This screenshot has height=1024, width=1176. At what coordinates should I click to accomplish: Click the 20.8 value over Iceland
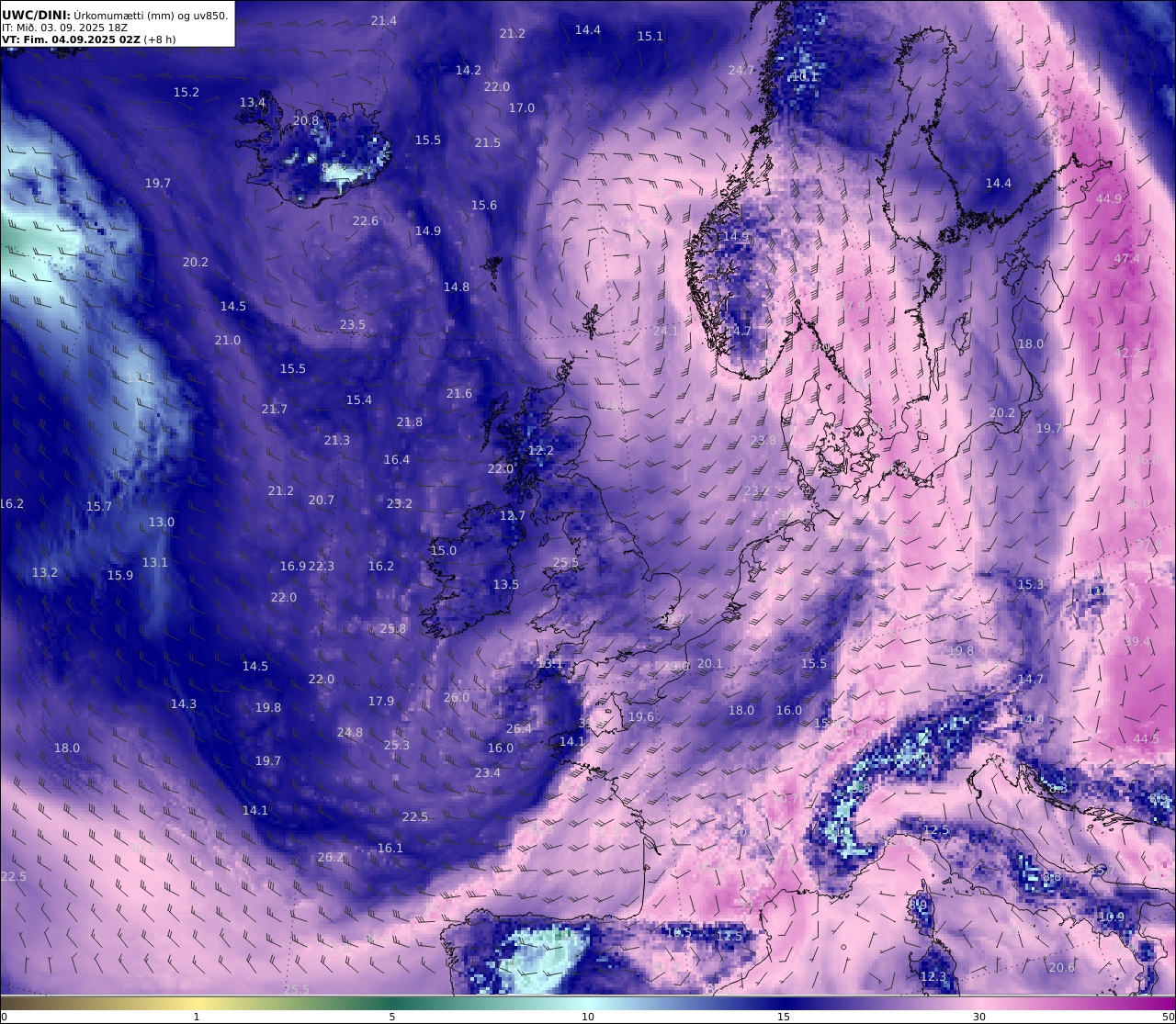pos(306,120)
